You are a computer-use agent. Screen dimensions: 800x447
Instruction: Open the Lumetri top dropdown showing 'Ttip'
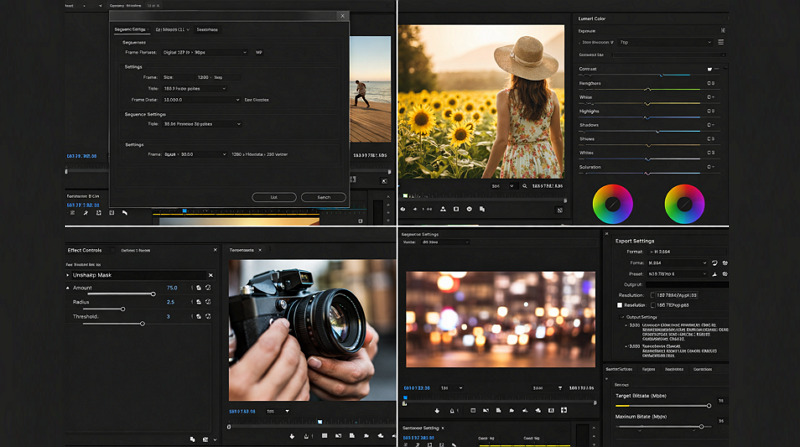coord(665,42)
